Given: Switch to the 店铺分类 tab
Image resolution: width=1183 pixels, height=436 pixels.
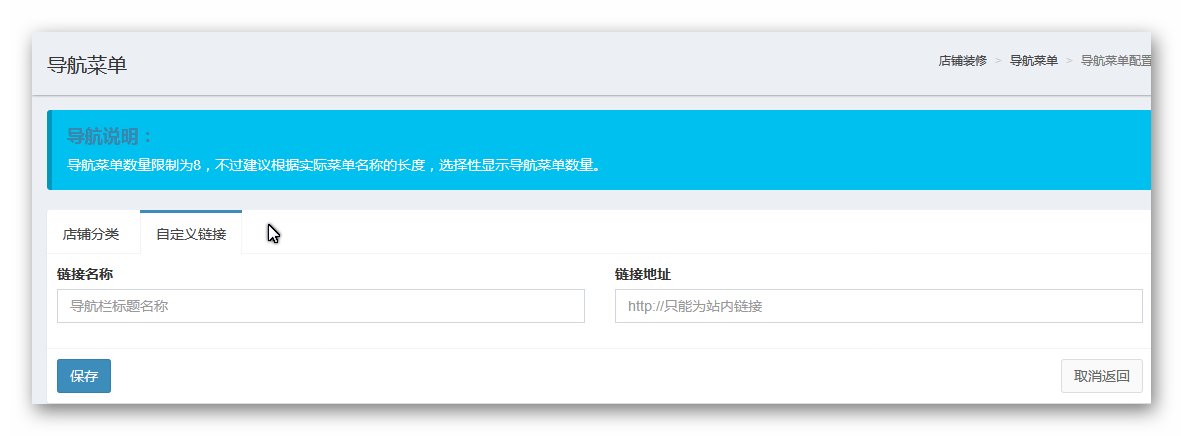Looking at the screenshot, I should (x=91, y=234).
